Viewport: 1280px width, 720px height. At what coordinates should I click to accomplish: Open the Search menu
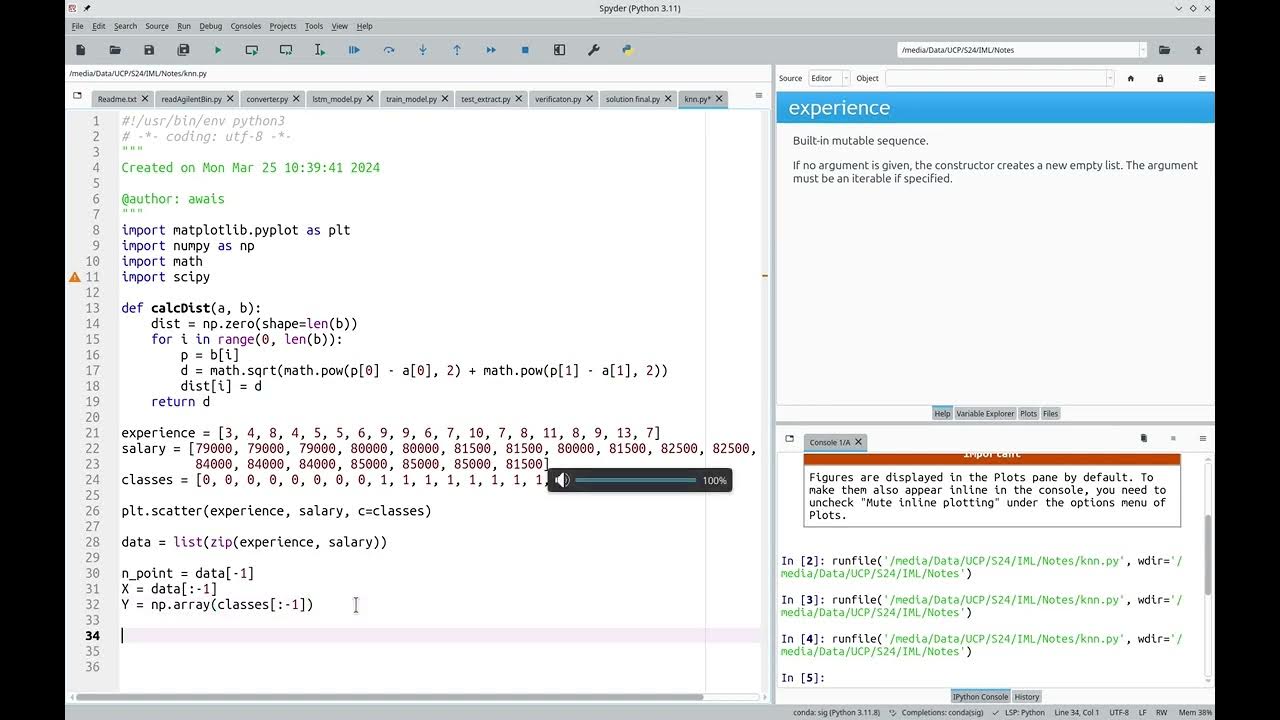tap(126, 26)
